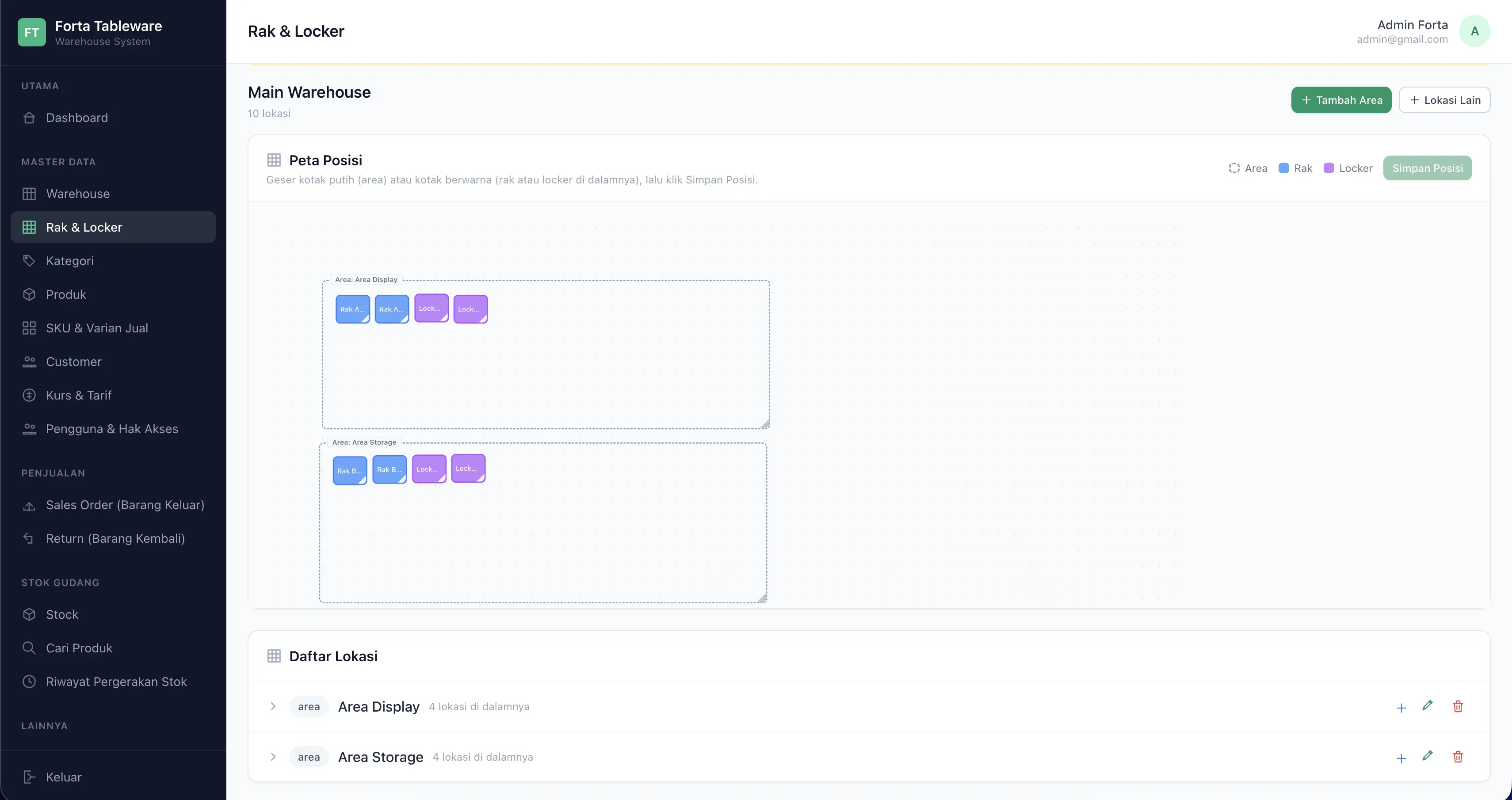Image resolution: width=1512 pixels, height=800 pixels.
Task: Click '4 lokasi di dalamnya' beside Area Storage
Action: 482,757
